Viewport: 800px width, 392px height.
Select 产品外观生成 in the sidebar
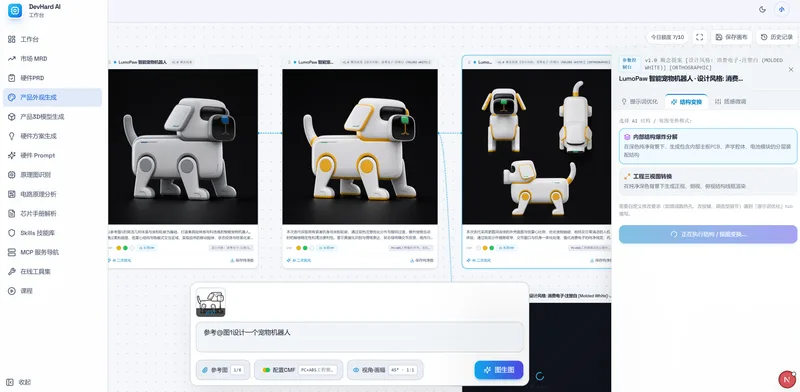(53, 97)
